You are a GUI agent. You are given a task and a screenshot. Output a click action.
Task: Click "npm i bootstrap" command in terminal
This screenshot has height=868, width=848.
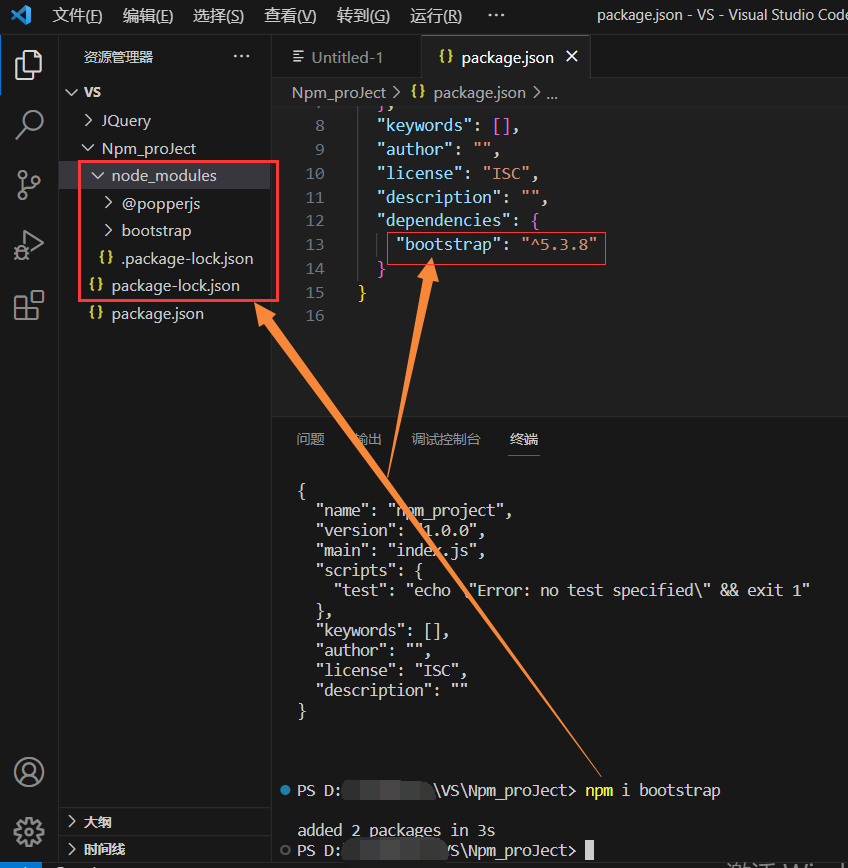point(653,790)
